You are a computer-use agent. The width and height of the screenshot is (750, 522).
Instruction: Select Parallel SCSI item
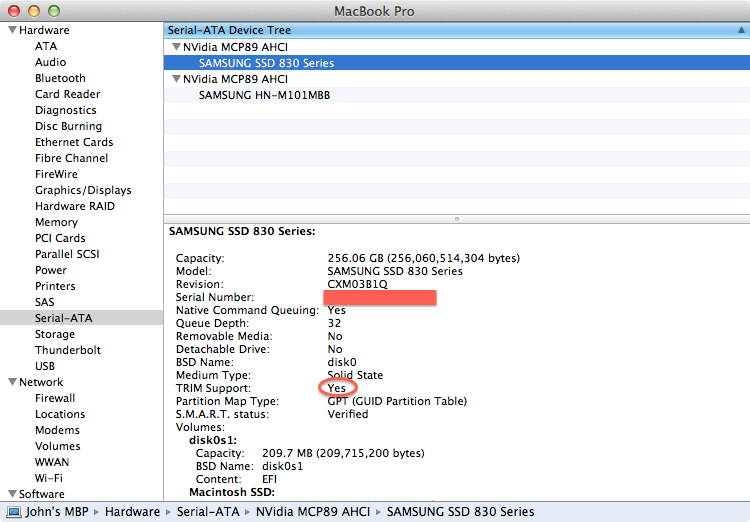point(67,254)
